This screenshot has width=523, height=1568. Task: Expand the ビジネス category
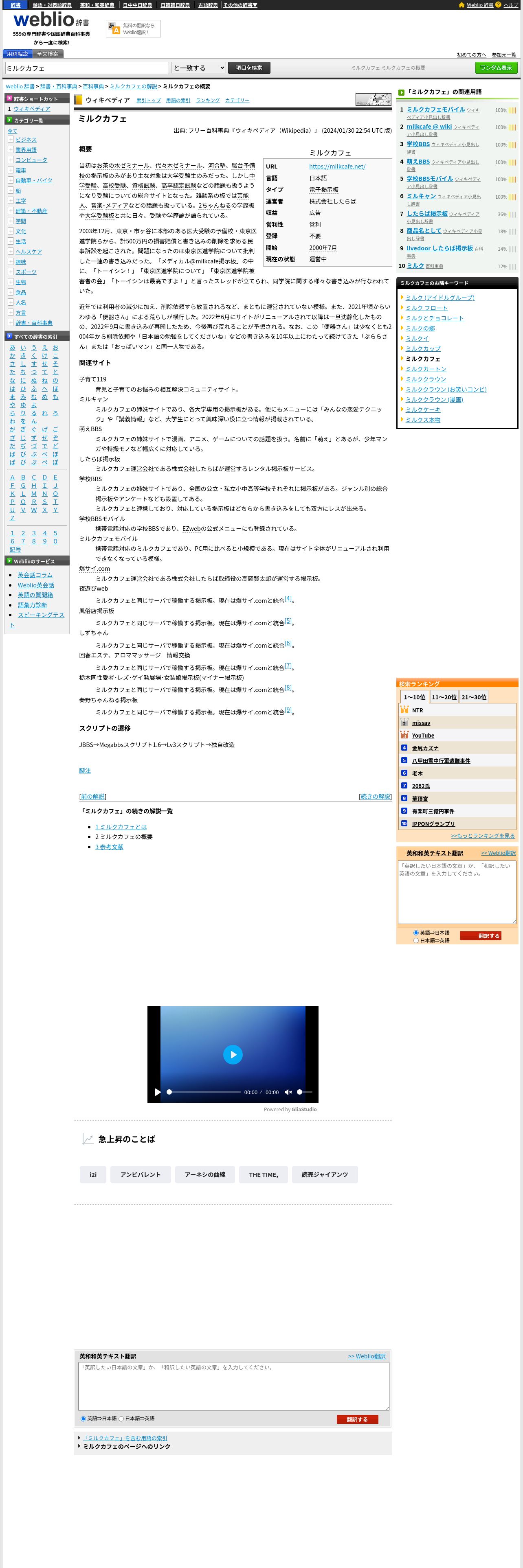[10, 139]
